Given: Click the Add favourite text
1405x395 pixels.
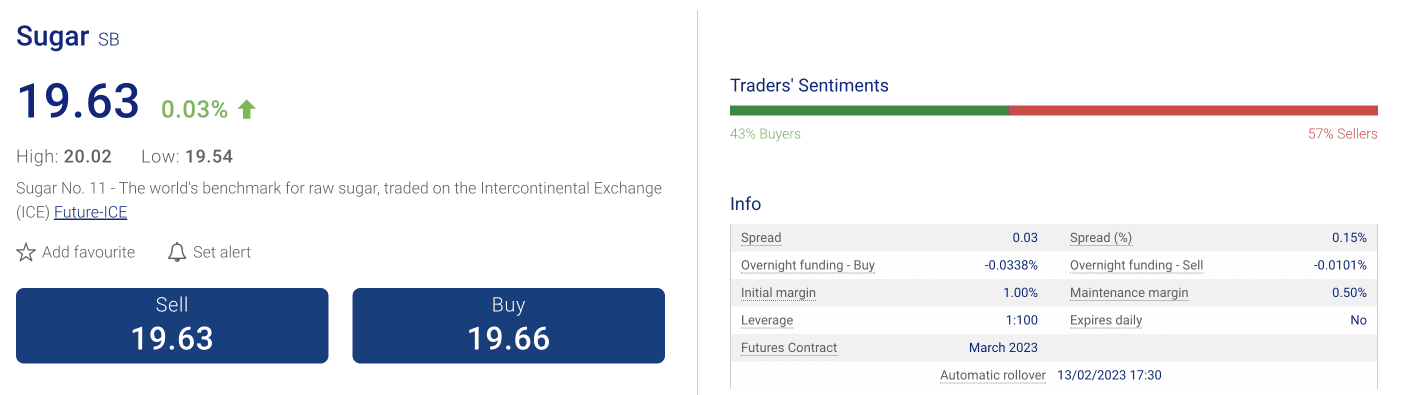Looking at the screenshot, I should coord(88,252).
